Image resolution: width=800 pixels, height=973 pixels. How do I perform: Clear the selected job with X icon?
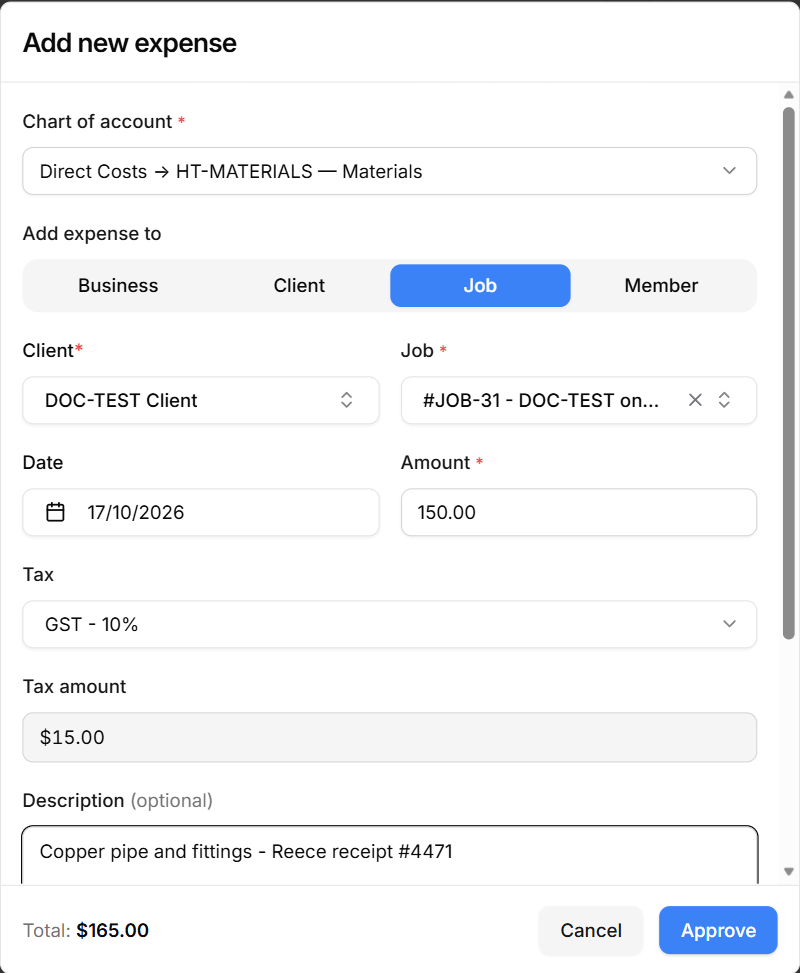695,400
